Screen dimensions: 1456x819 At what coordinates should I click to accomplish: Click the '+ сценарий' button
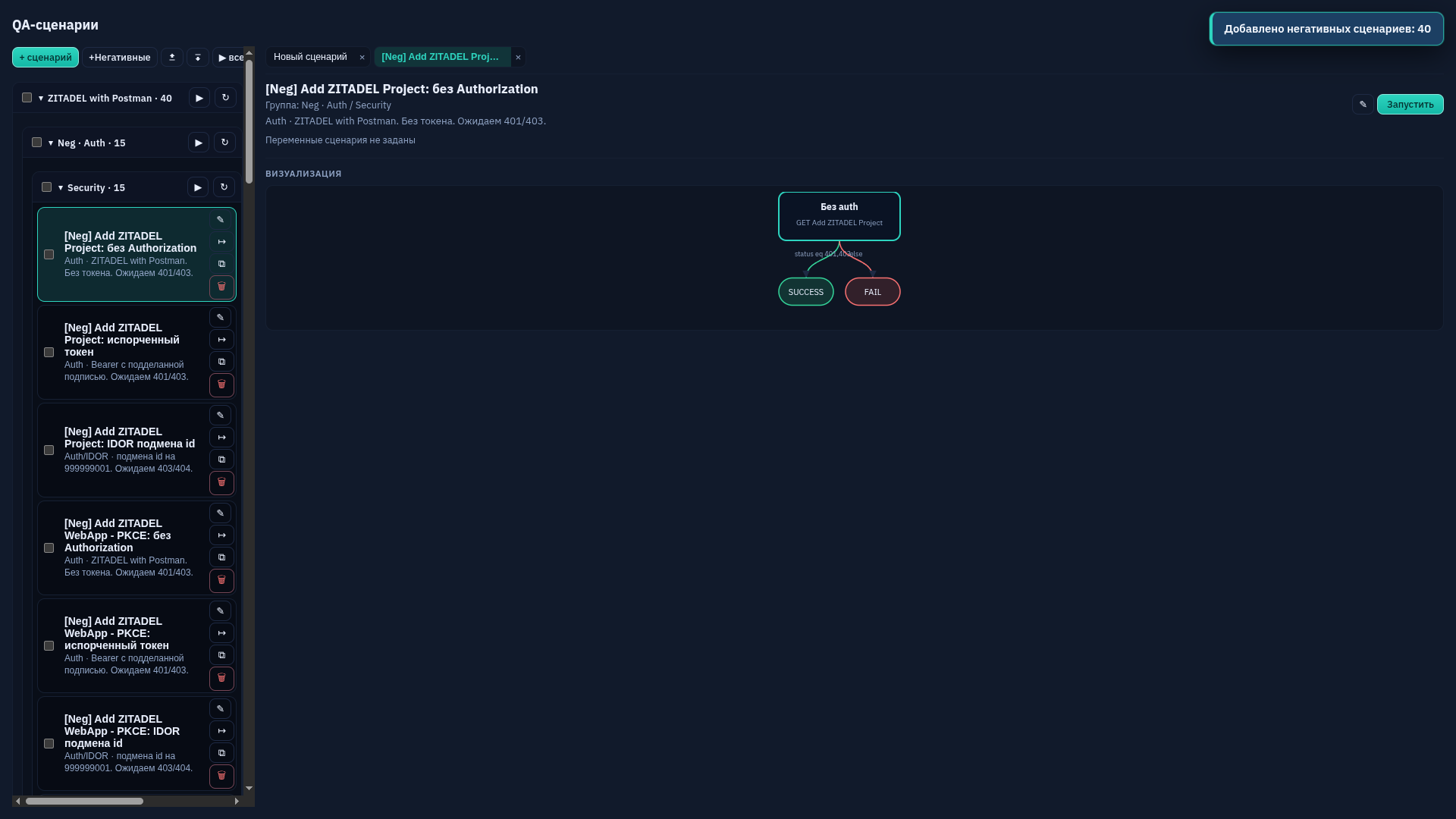45,58
